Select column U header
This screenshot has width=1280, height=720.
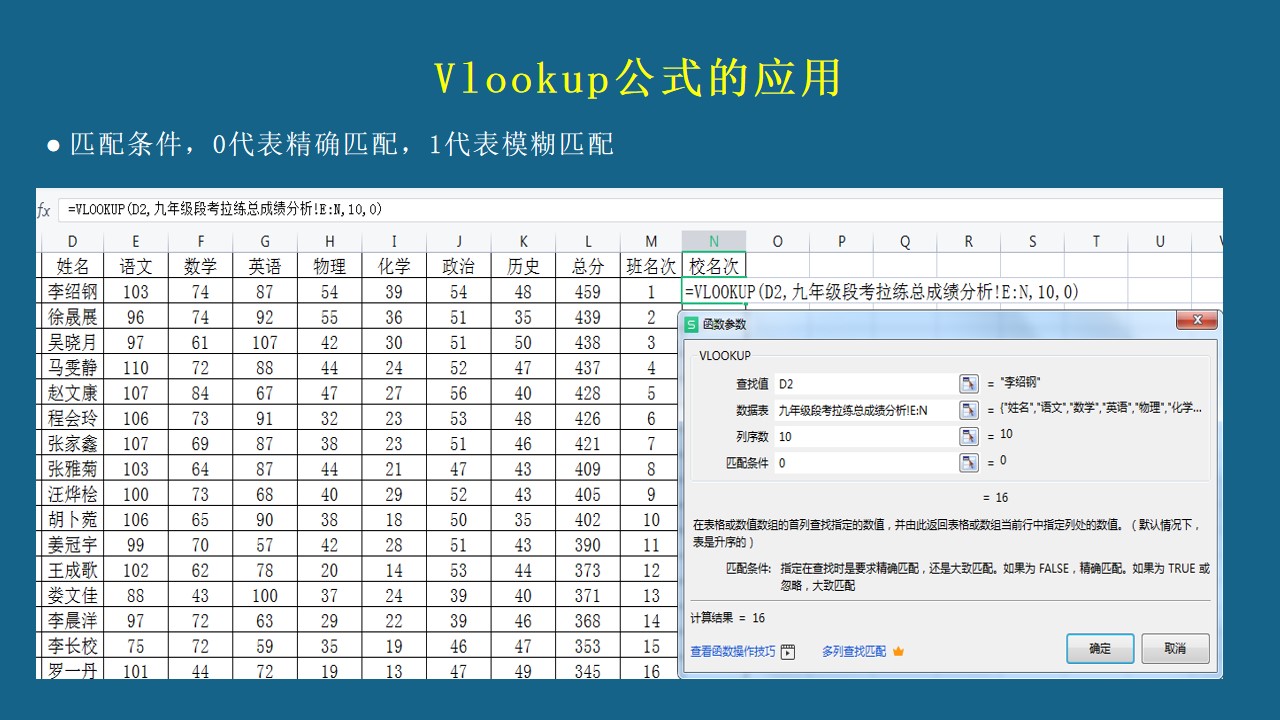(1160, 241)
